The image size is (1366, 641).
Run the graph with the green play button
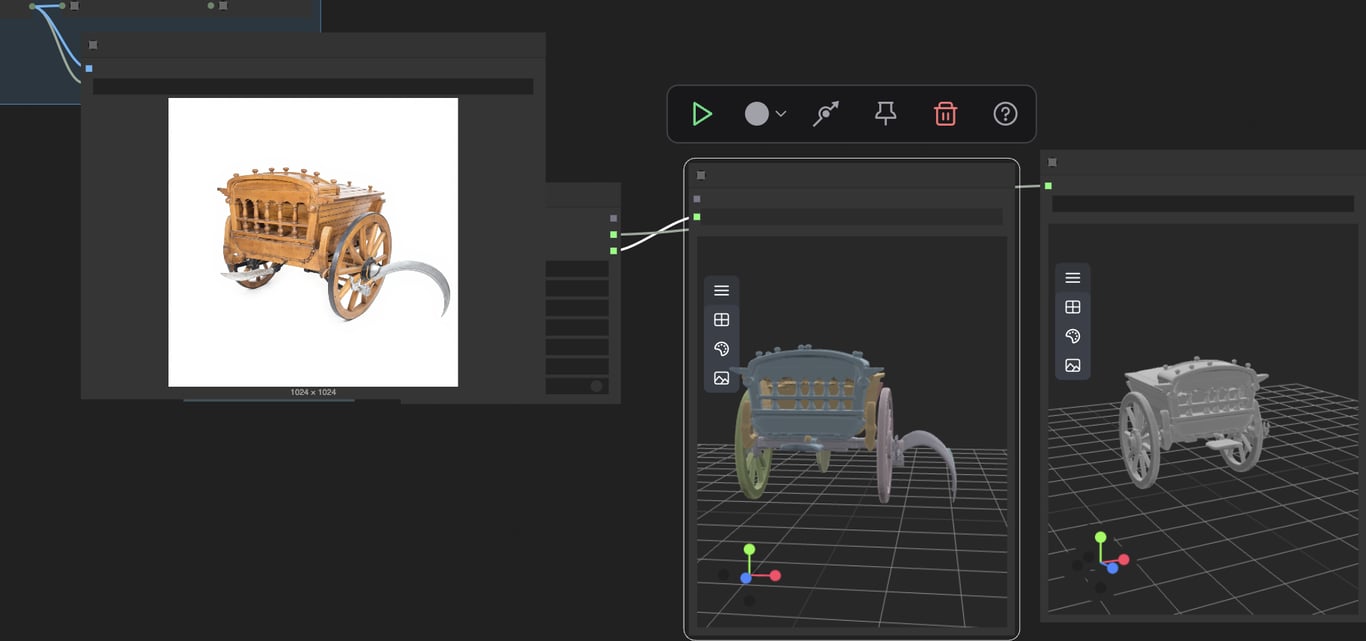(701, 113)
